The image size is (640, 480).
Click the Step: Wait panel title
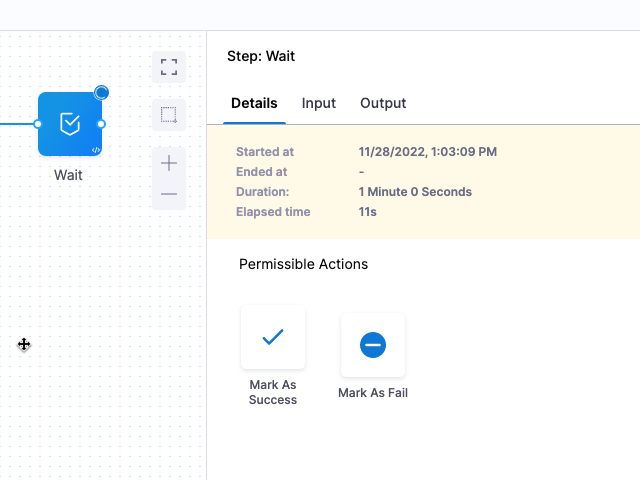[261, 56]
